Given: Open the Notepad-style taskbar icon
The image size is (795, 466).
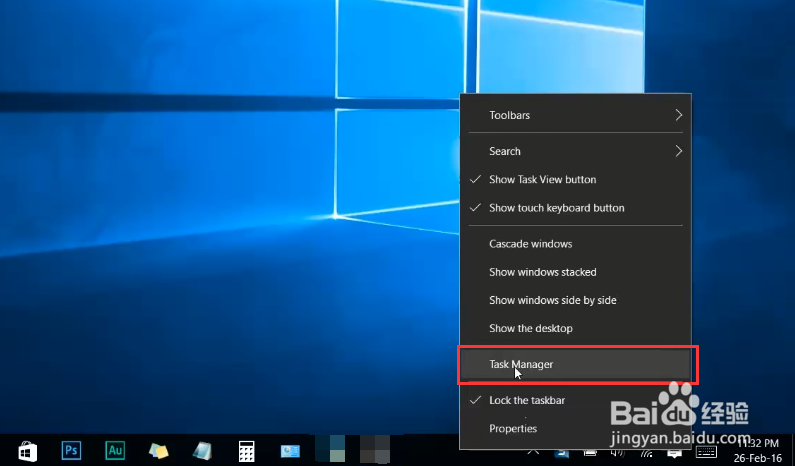Looking at the screenshot, I should 202,451.
